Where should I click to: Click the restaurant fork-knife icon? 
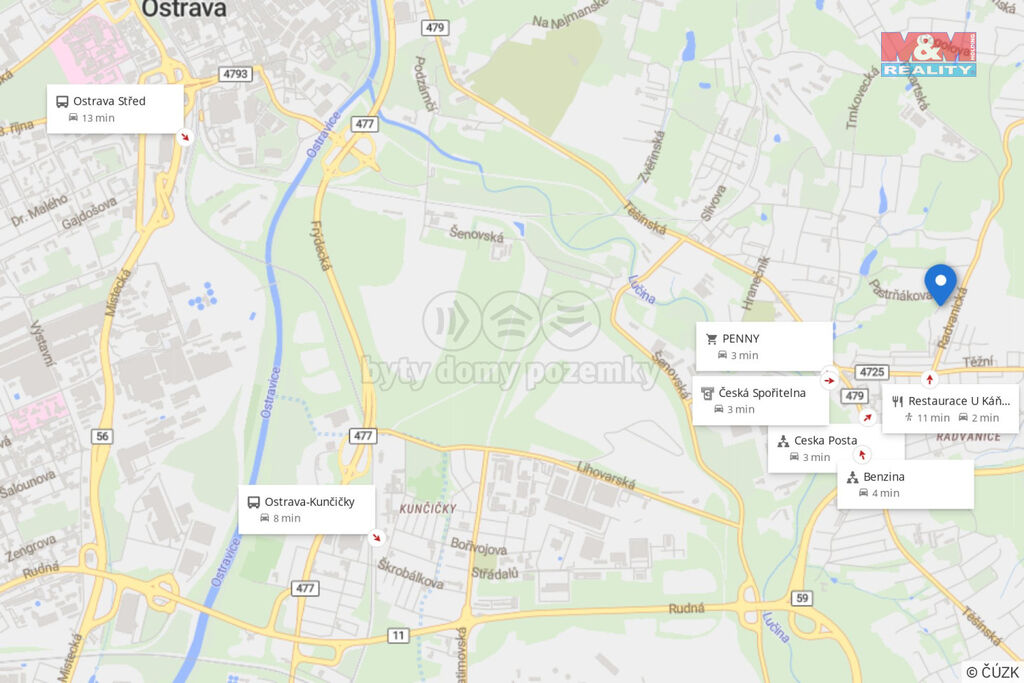point(897,401)
